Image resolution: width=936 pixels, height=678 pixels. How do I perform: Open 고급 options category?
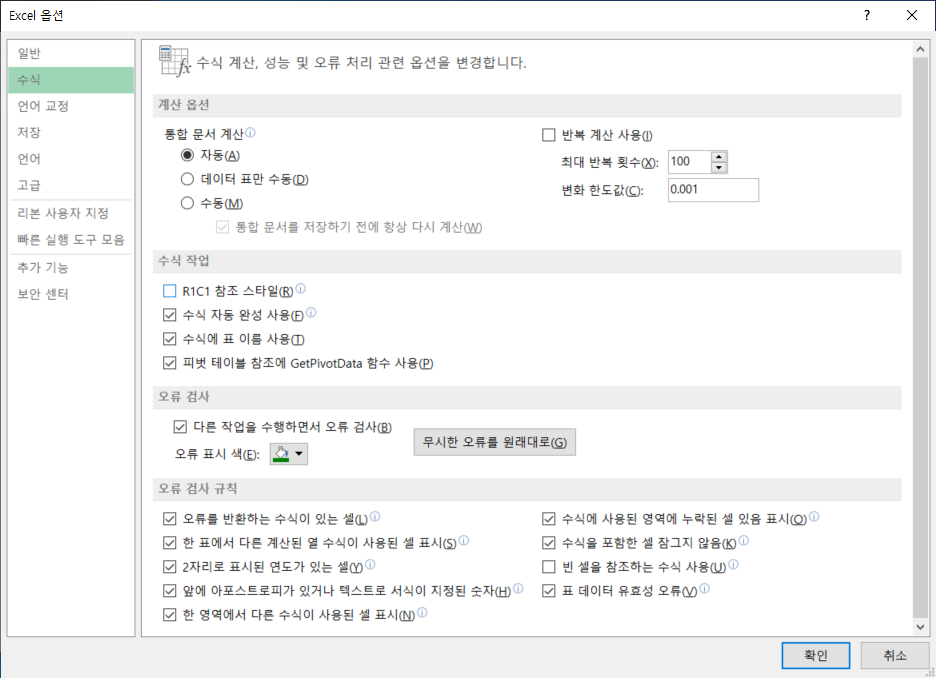pos(71,185)
